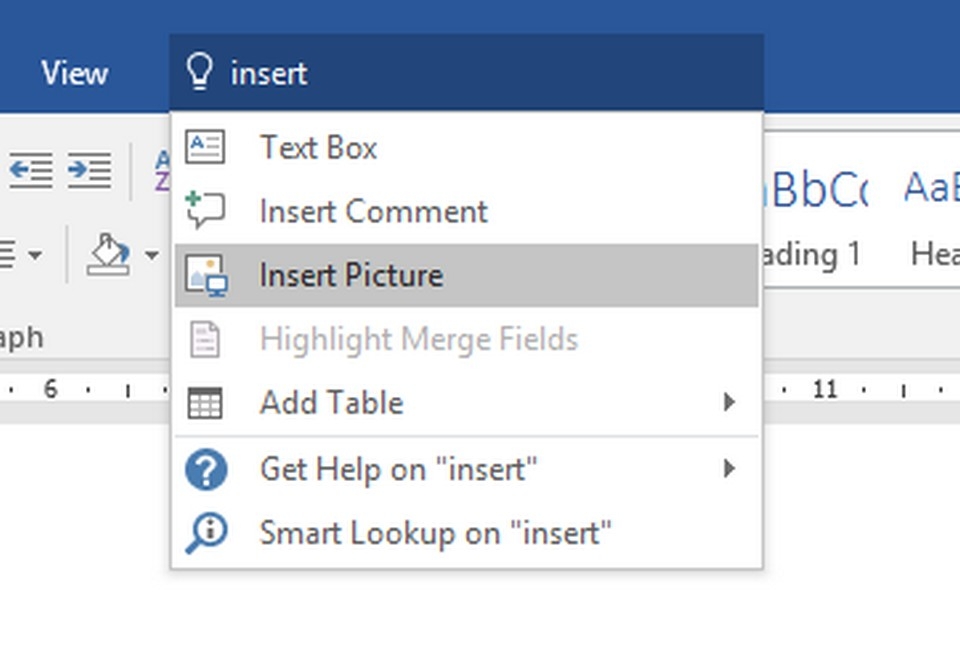Click the Smart Lookup magnifier icon

click(206, 532)
